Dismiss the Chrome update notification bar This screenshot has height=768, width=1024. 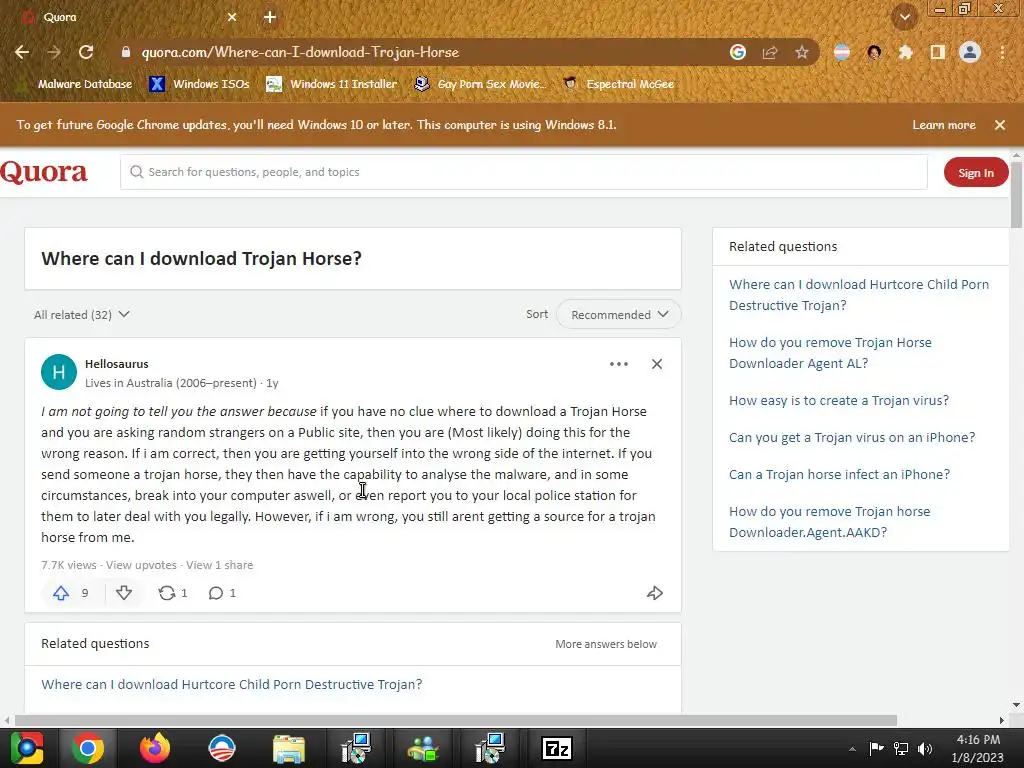pyautogui.click(x=1000, y=125)
